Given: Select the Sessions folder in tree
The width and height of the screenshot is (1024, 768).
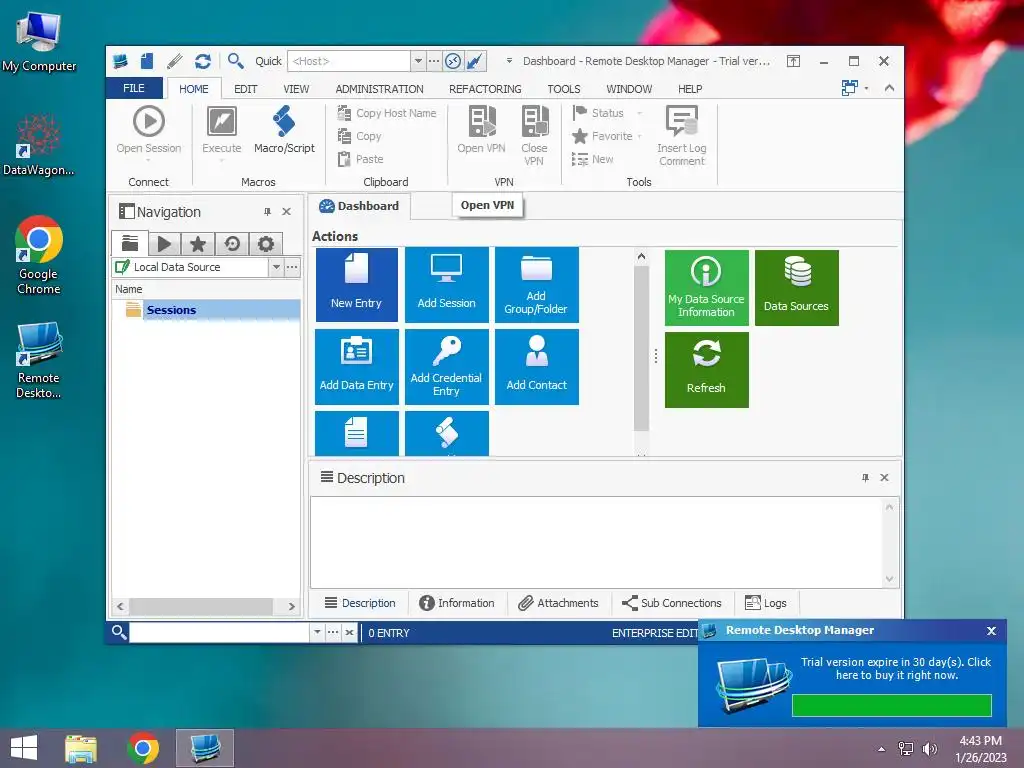Looking at the screenshot, I should 171,310.
